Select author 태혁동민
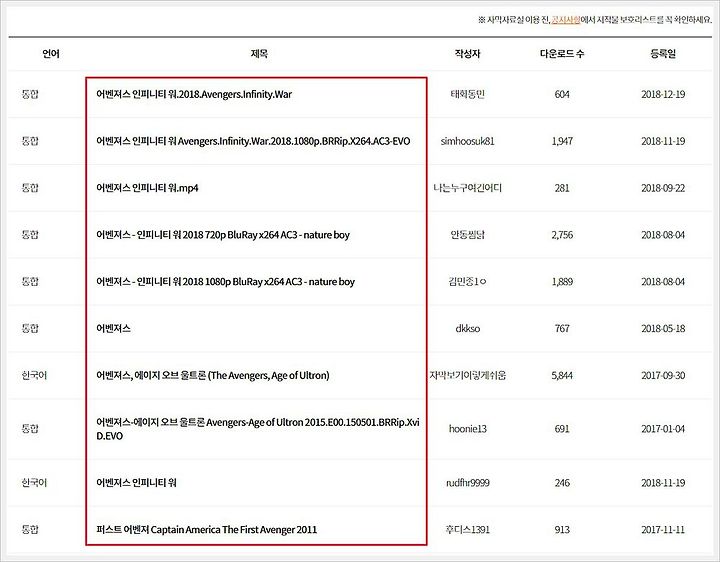 tap(467, 95)
